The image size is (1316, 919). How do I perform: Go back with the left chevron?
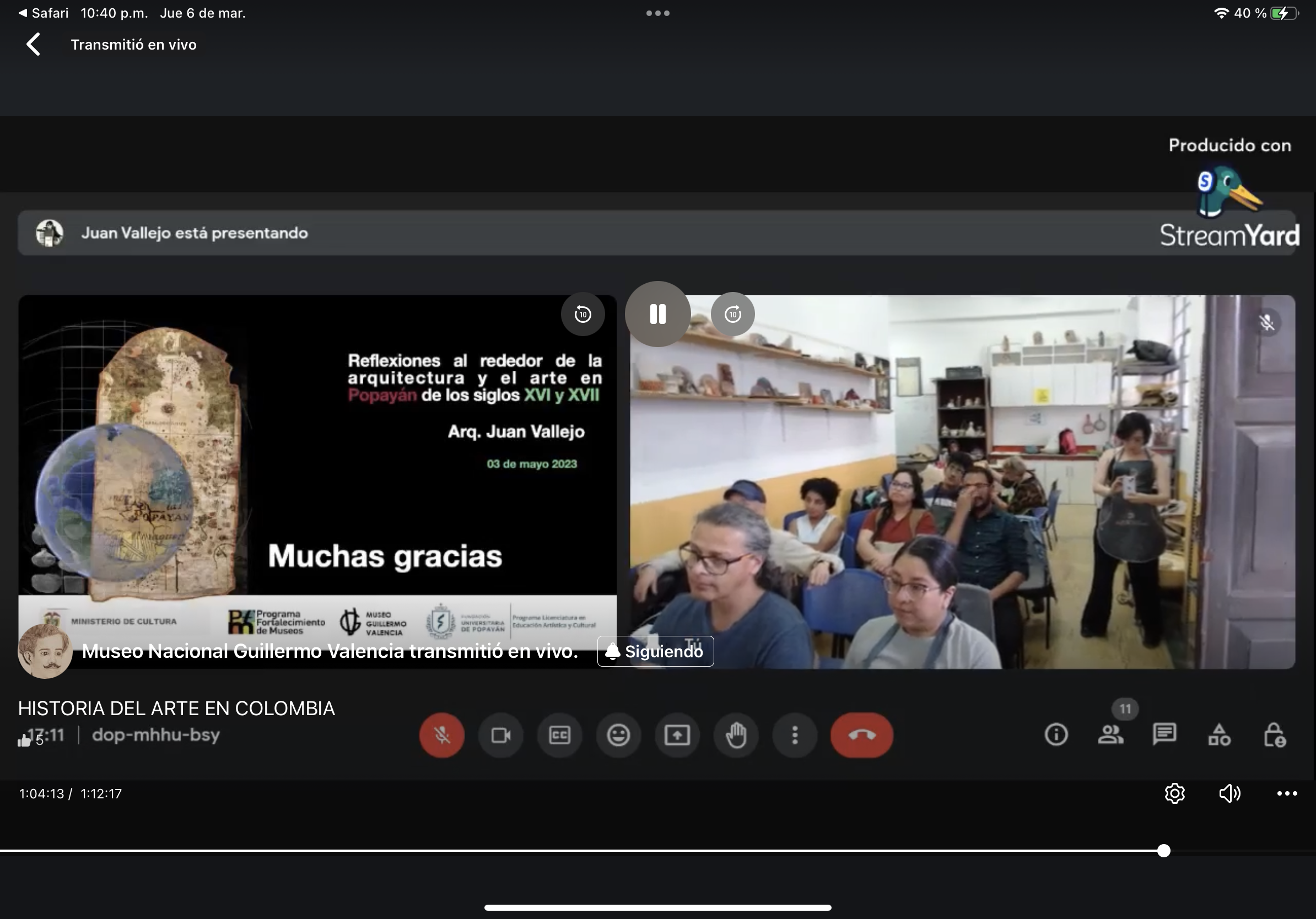[33, 44]
